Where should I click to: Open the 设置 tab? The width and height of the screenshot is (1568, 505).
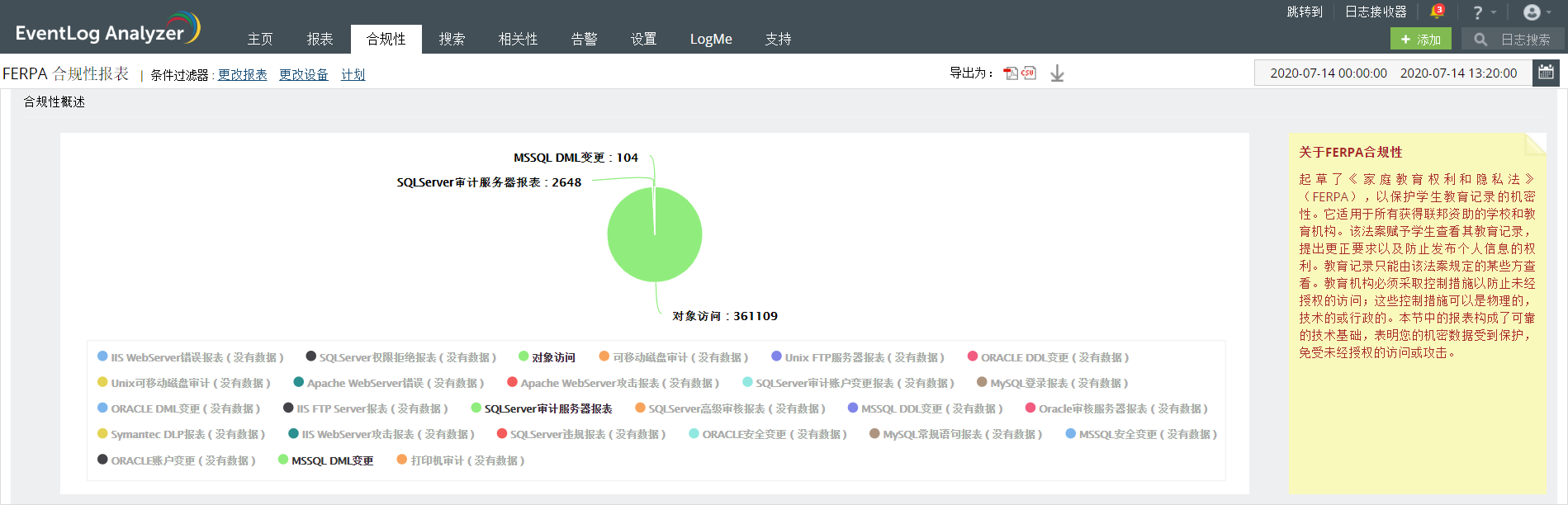(644, 39)
